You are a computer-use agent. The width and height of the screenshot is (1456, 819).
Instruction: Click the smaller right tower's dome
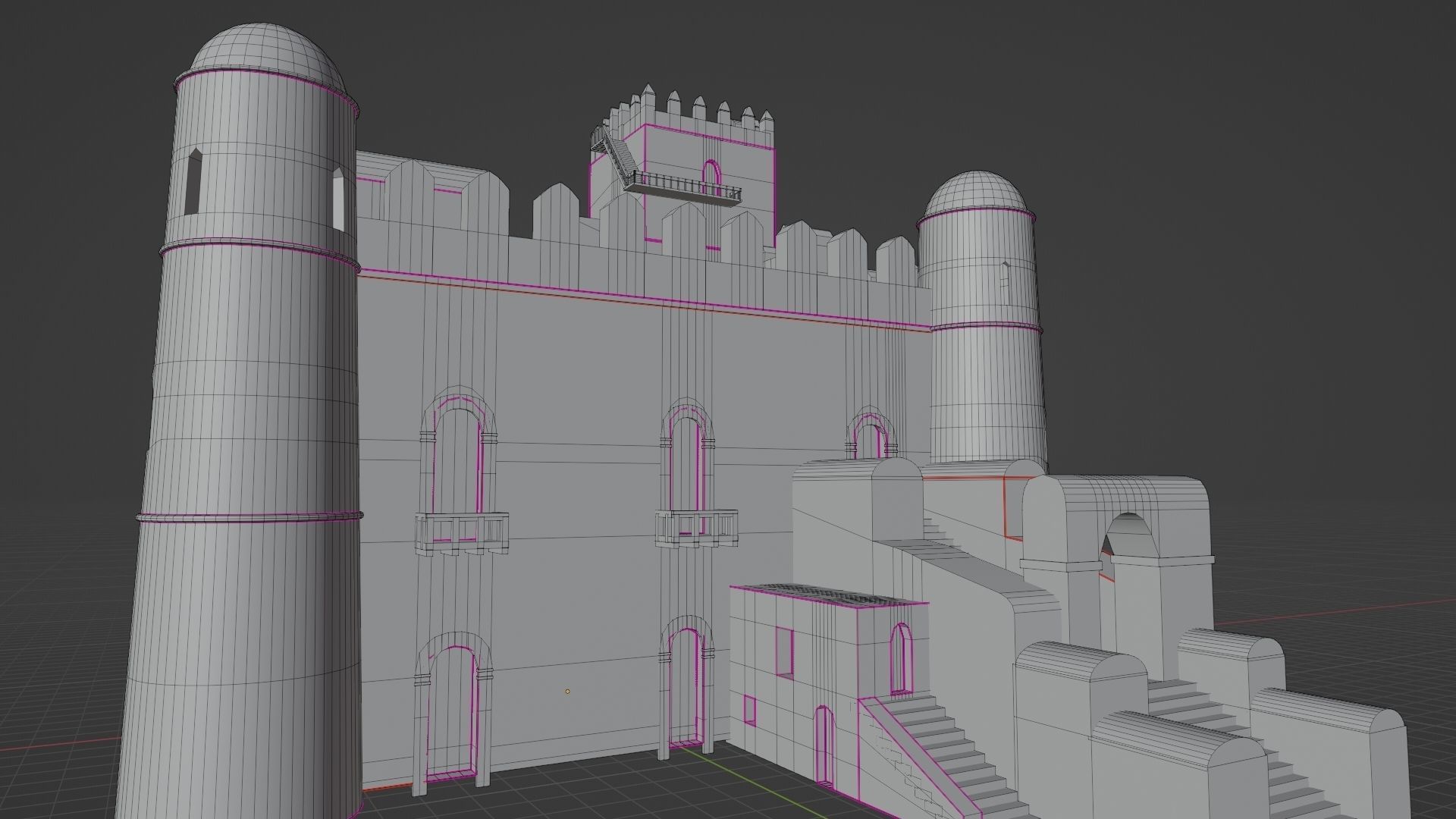[x=976, y=193]
